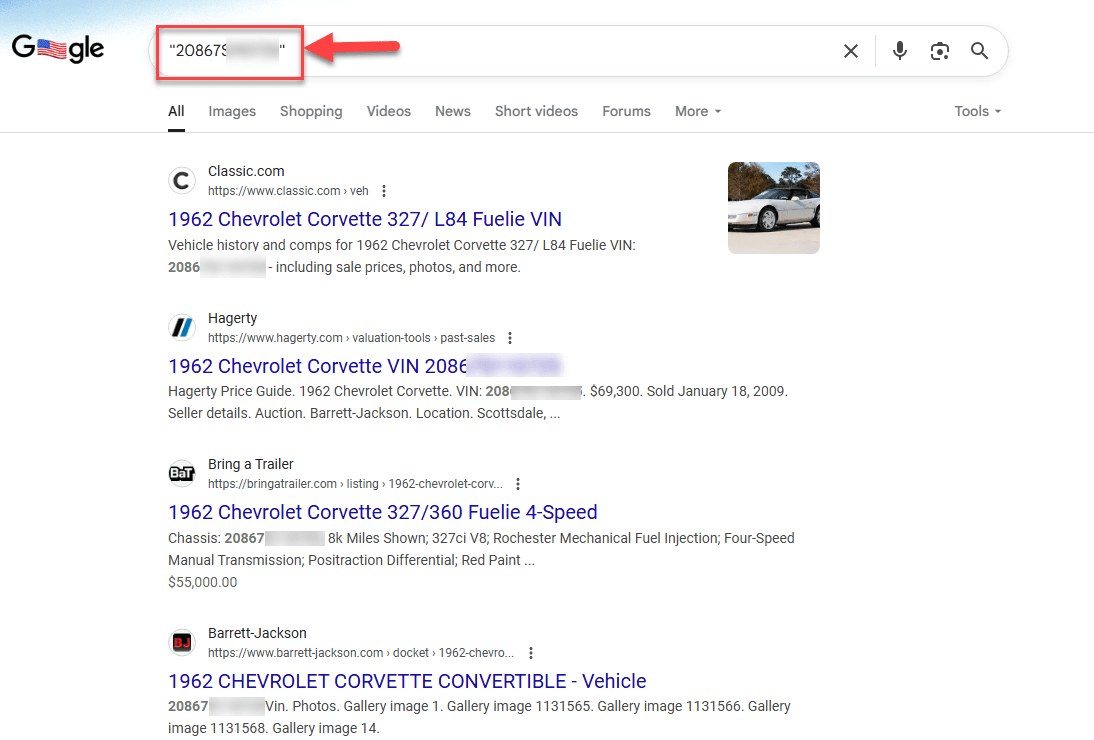Image resolution: width=1094 pixels, height=740 pixels.
Task: Click the Classic.com site favicon
Action: [x=182, y=181]
